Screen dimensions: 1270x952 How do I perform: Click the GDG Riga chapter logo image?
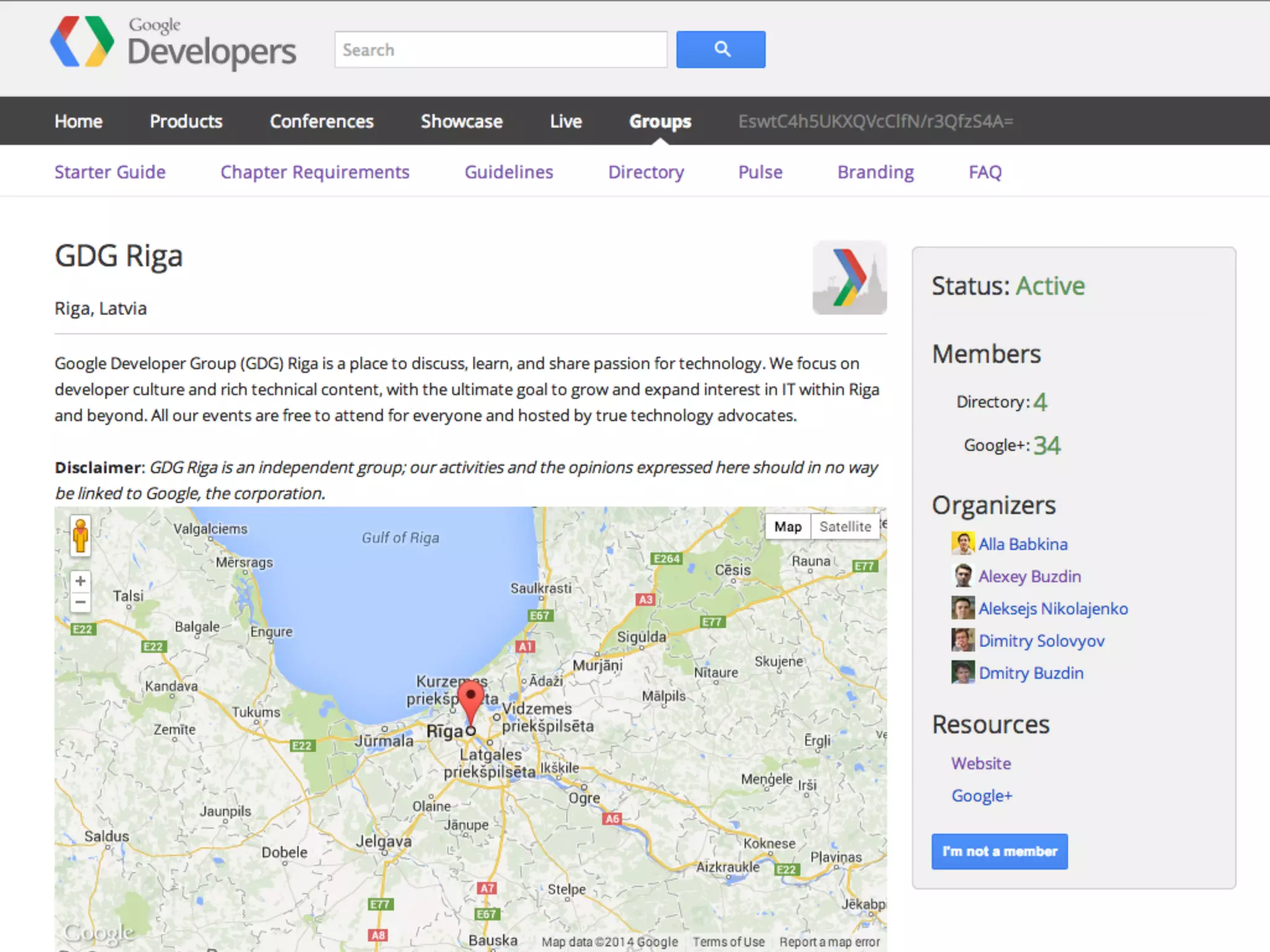[850, 278]
